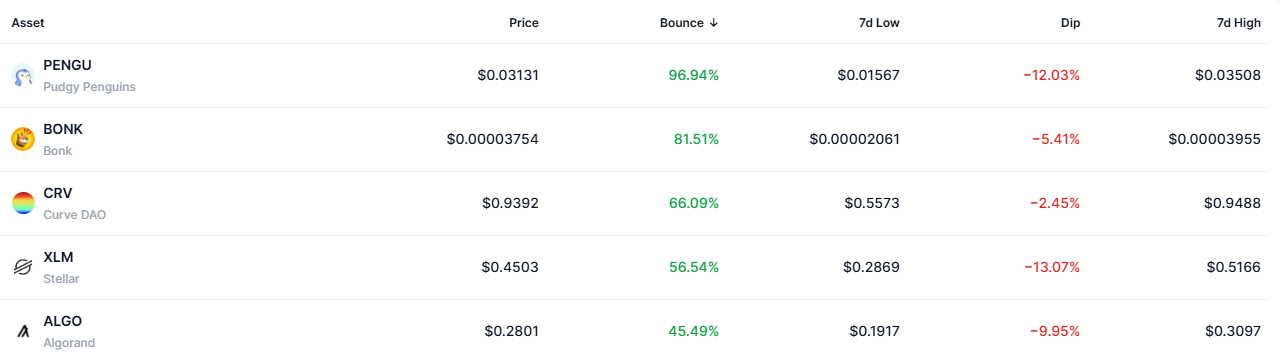Image resolution: width=1280 pixels, height=362 pixels.
Task: Click the BONK coin logo icon
Action: [x=23, y=140]
